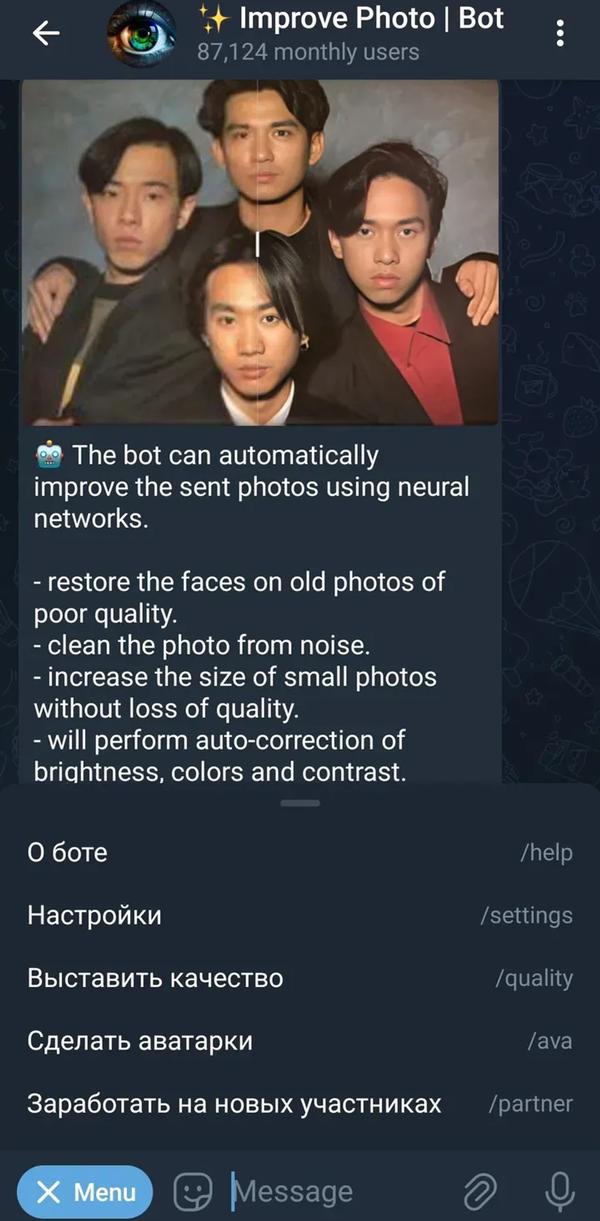Tap the microphone voice message icon

[560, 1191]
